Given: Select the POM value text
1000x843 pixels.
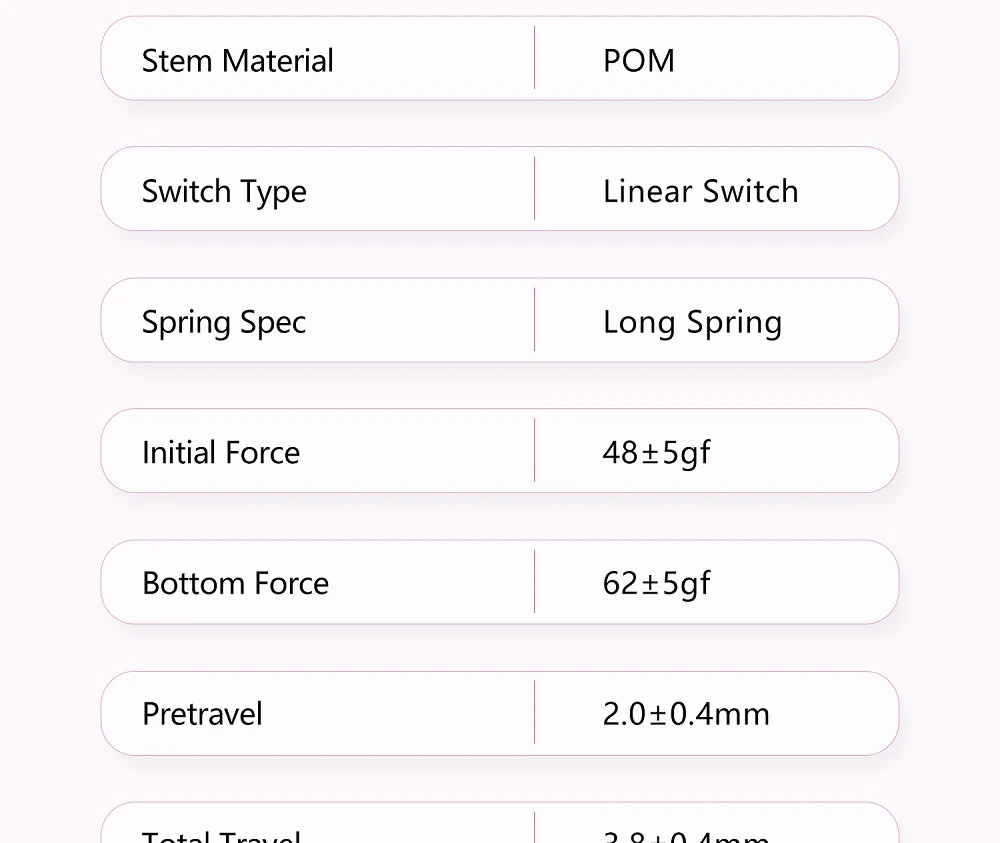Looking at the screenshot, I should [x=638, y=60].
